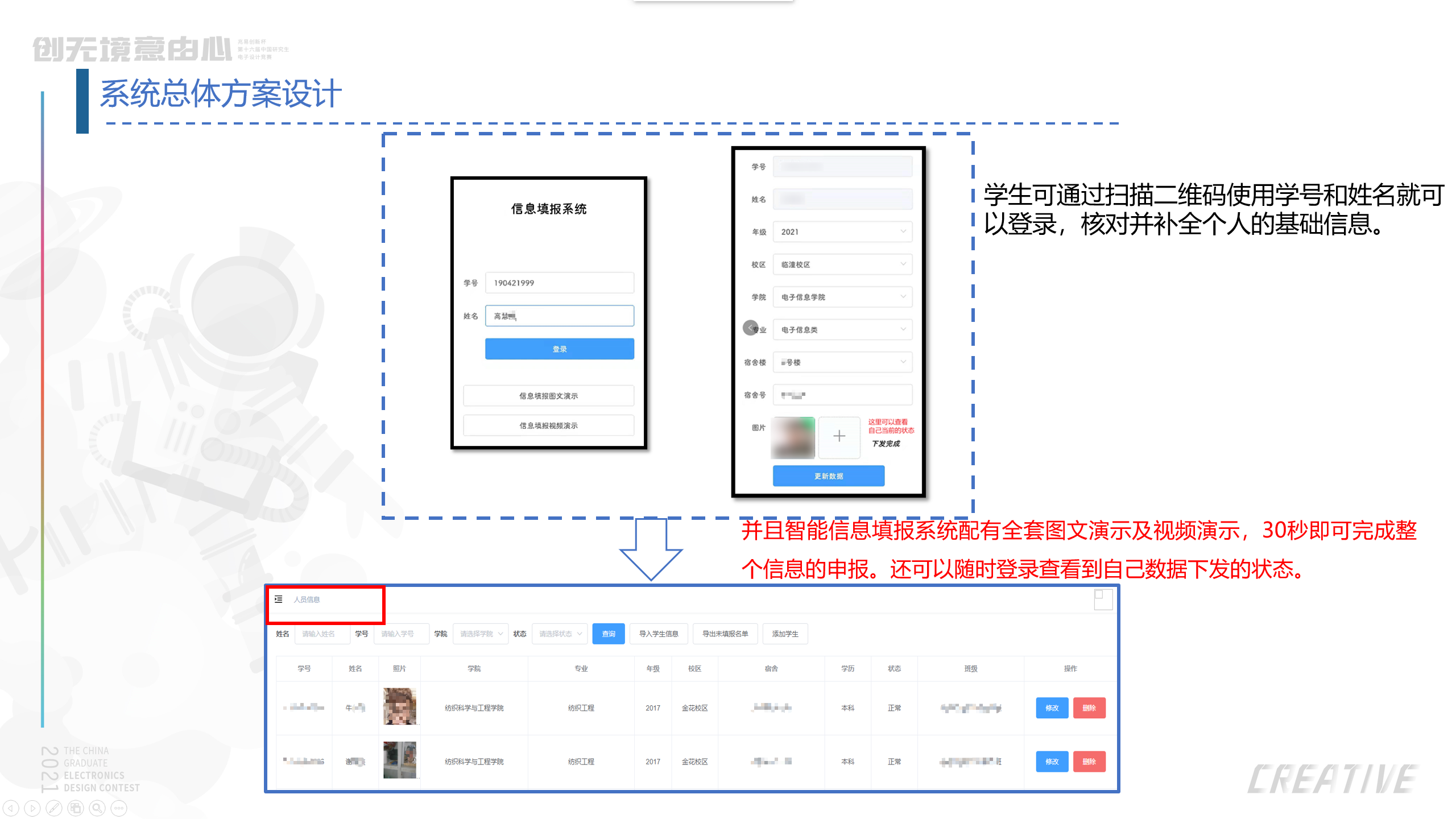Open the see-all-slides grid view
Viewport: 1456px width, 819px height.
coord(76,808)
